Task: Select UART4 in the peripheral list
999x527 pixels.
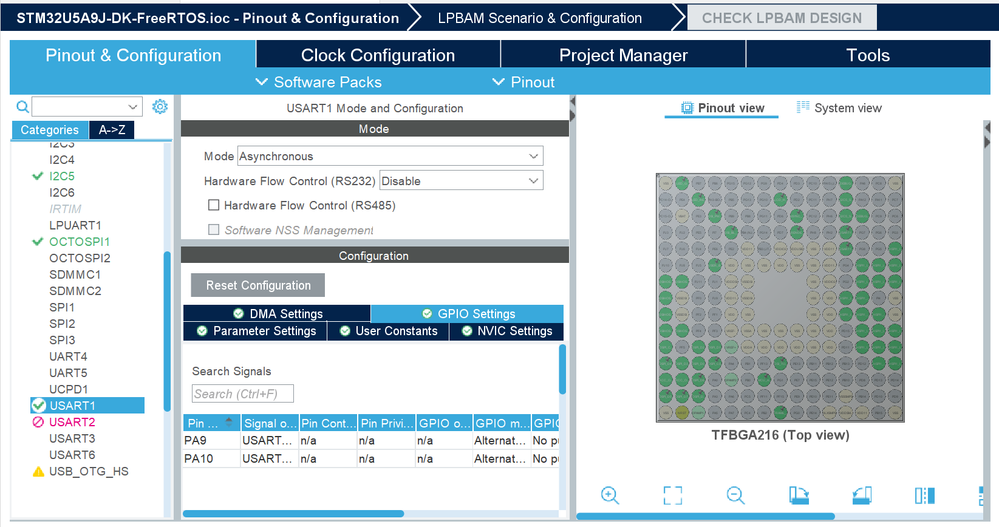Action: click(x=68, y=356)
